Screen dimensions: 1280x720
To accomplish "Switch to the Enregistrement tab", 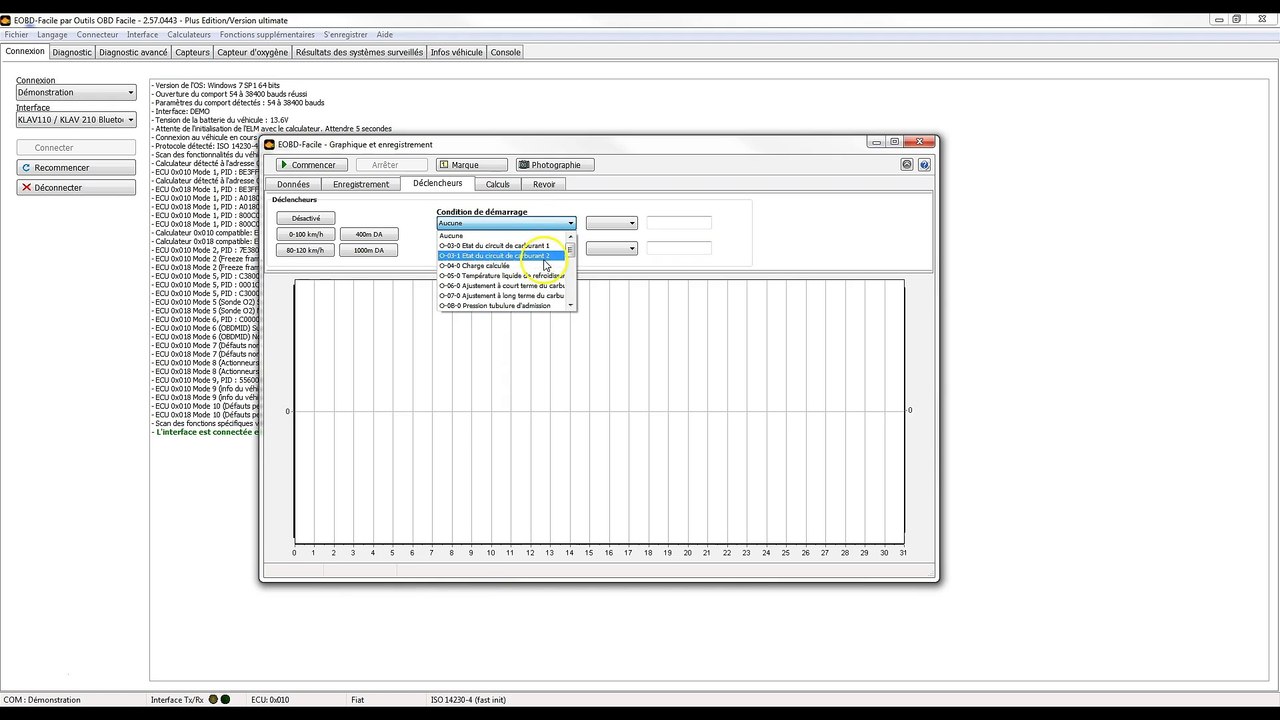I will (x=361, y=184).
